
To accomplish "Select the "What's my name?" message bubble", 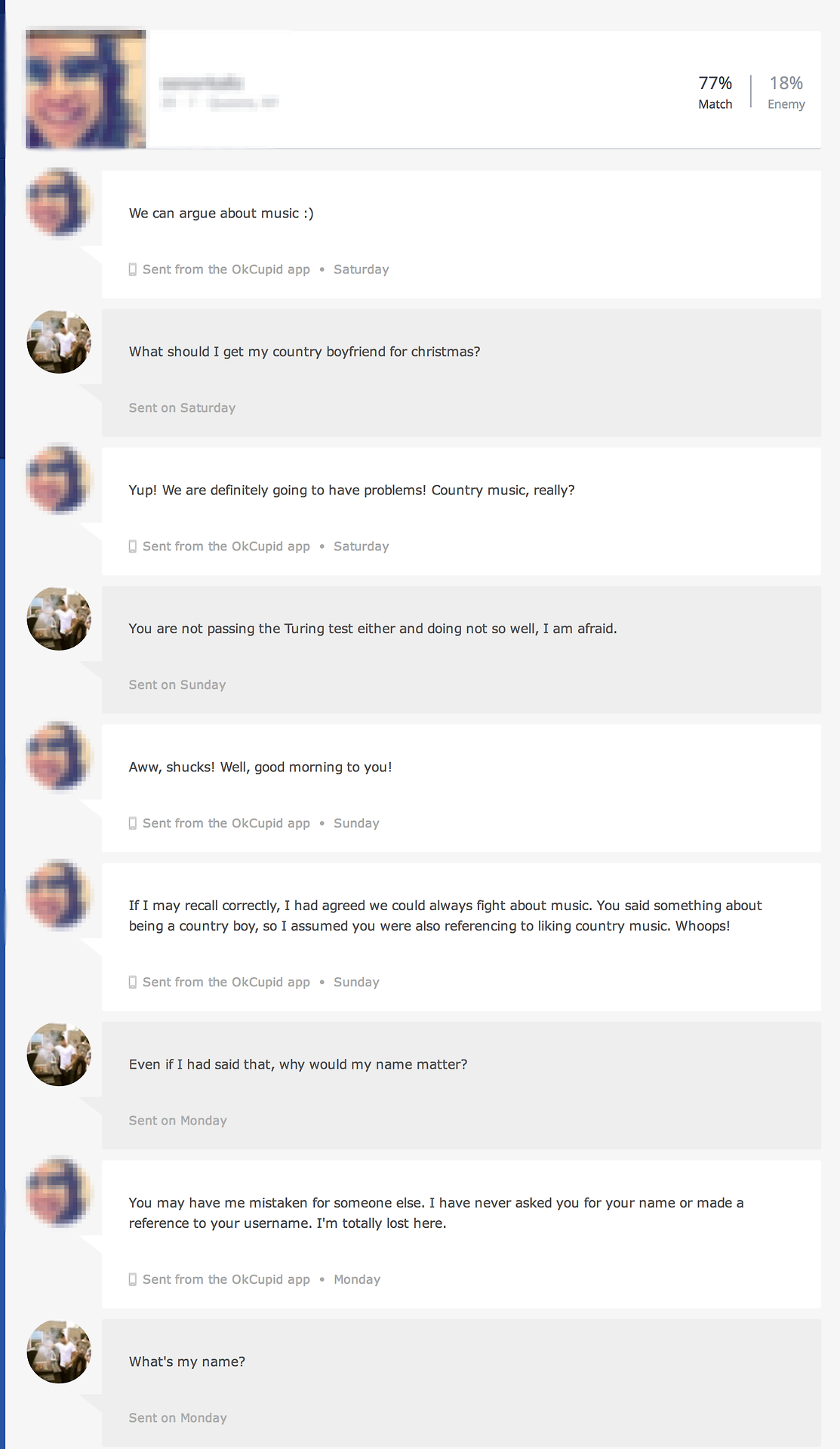I will pos(461,1383).
